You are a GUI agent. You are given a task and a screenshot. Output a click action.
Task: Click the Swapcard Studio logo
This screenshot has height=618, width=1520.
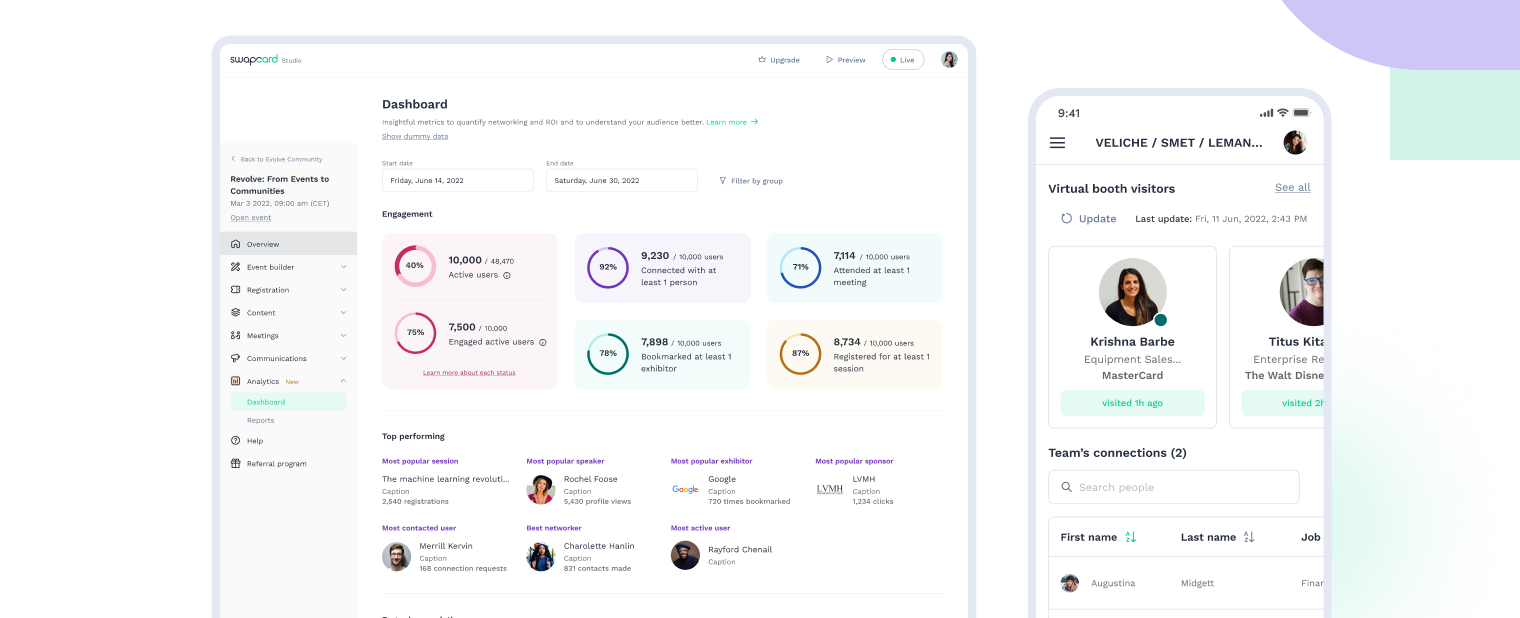click(265, 60)
